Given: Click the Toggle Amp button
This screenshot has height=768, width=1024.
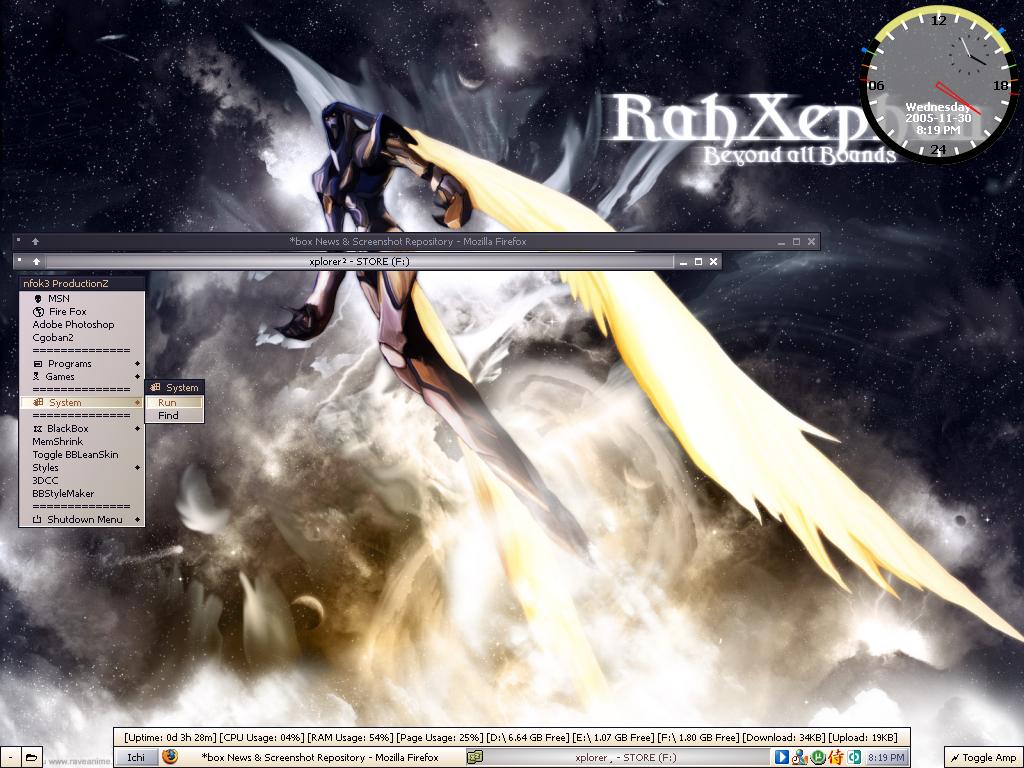Looking at the screenshot, I should click(x=984, y=758).
